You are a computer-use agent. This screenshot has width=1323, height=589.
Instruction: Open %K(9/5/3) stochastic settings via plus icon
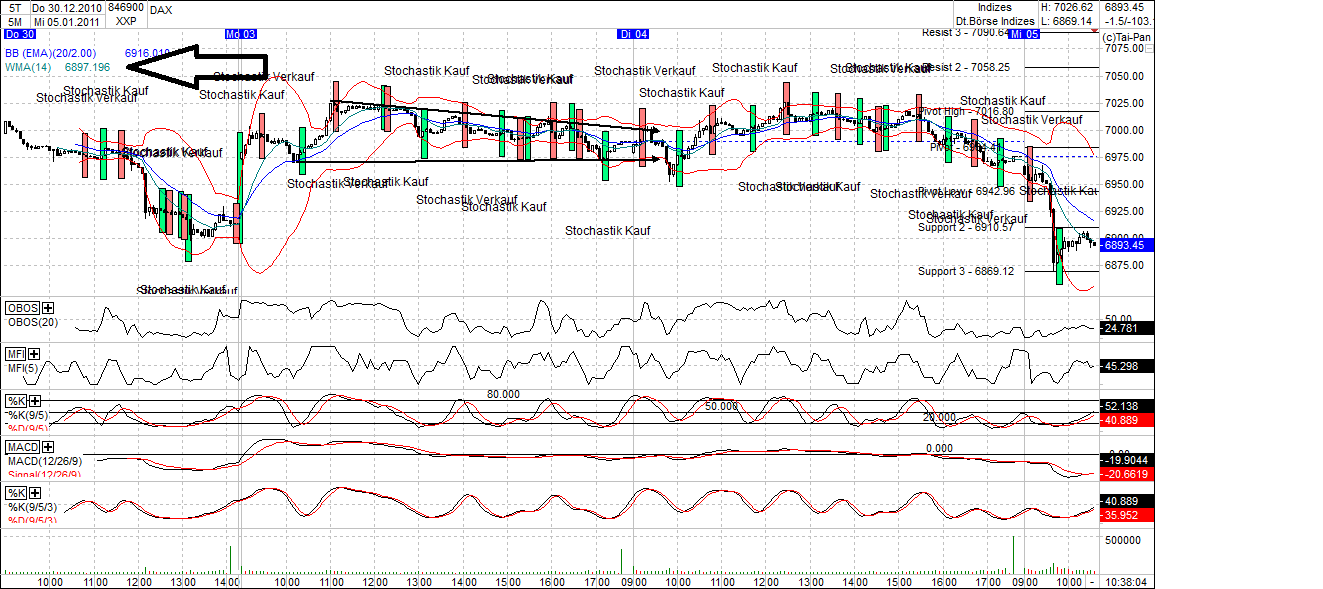pos(35,493)
